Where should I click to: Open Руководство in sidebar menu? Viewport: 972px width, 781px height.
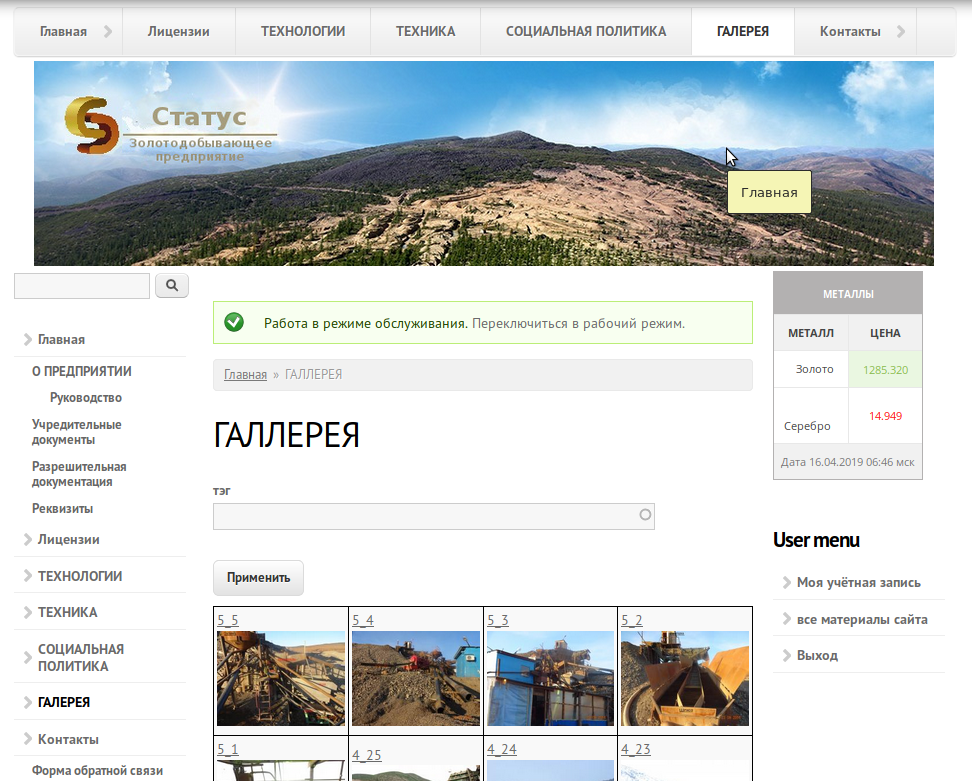coord(86,398)
